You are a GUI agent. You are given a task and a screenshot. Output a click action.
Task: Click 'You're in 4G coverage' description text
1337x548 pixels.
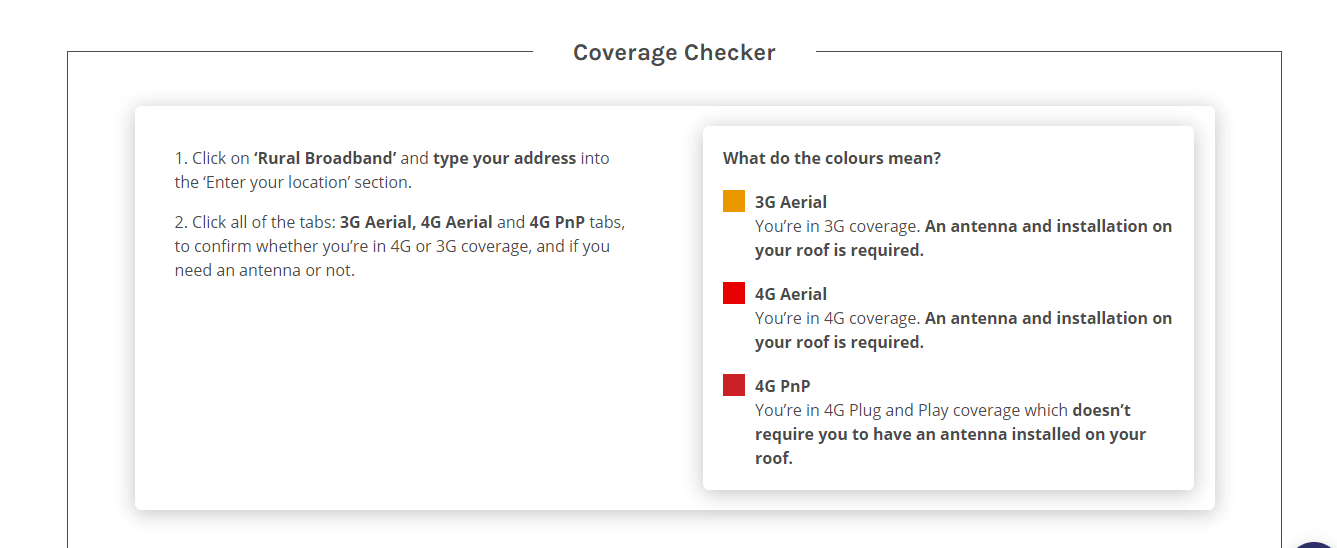coord(837,318)
